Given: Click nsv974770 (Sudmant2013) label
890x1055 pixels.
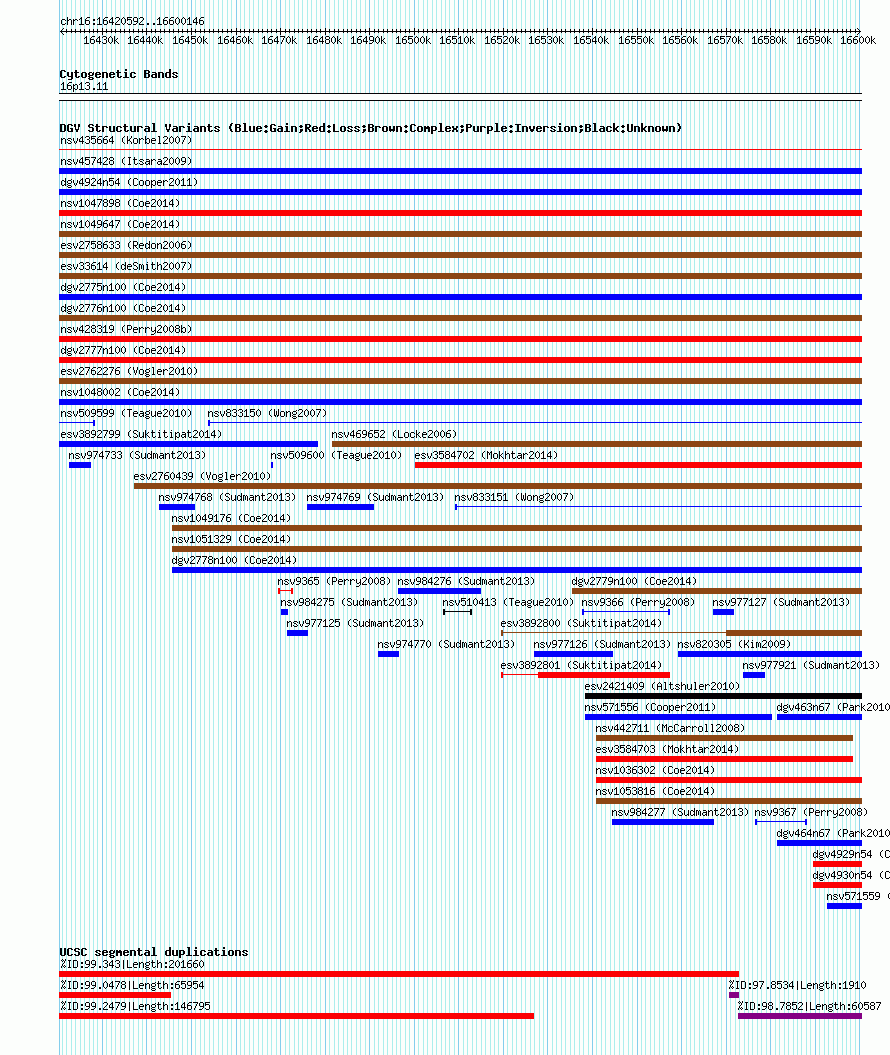Looking at the screenshot, I should point(447,644).
